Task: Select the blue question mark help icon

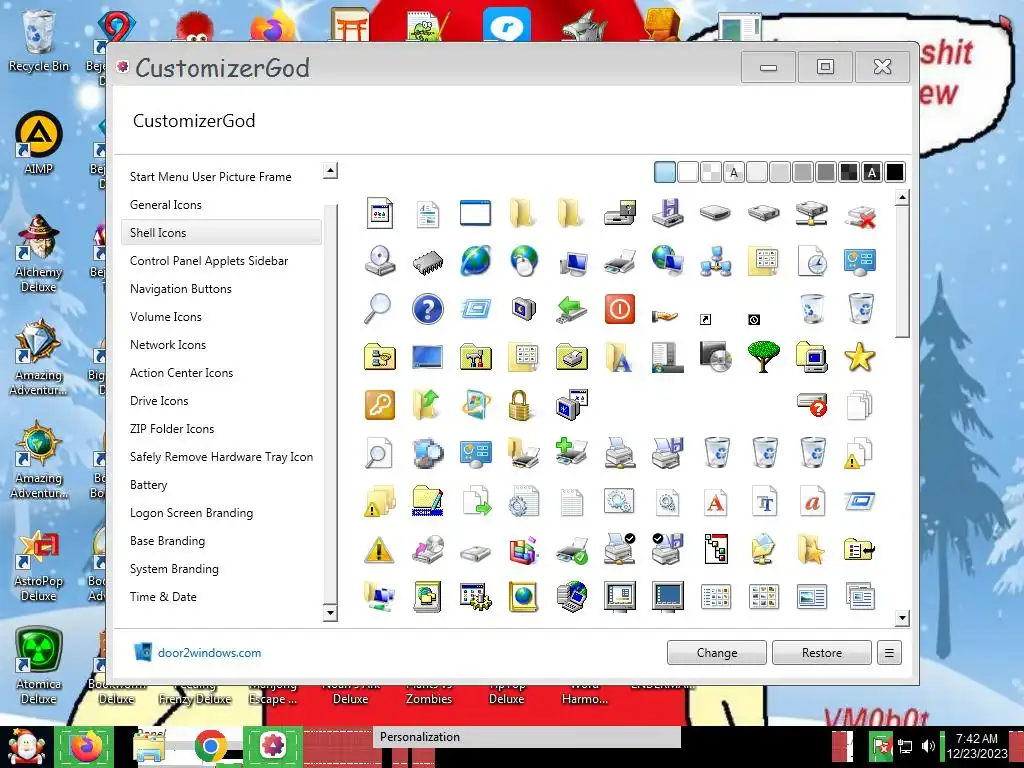Action: [428, 309]
